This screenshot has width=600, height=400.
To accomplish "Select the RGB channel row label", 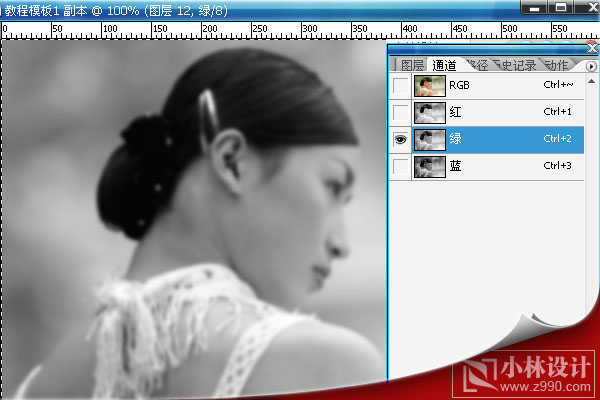I will [x=459, y=85].
